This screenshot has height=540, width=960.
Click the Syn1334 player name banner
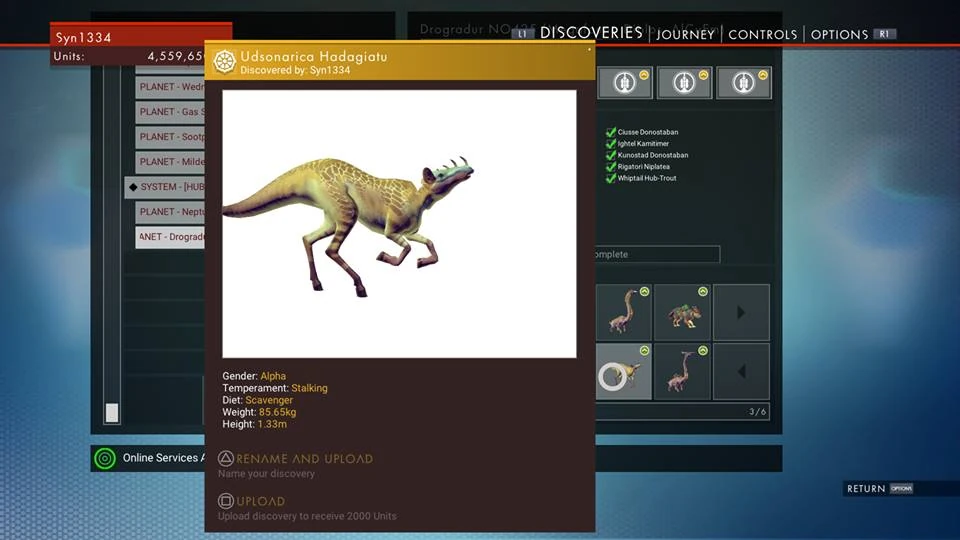(x=141, y=37)
